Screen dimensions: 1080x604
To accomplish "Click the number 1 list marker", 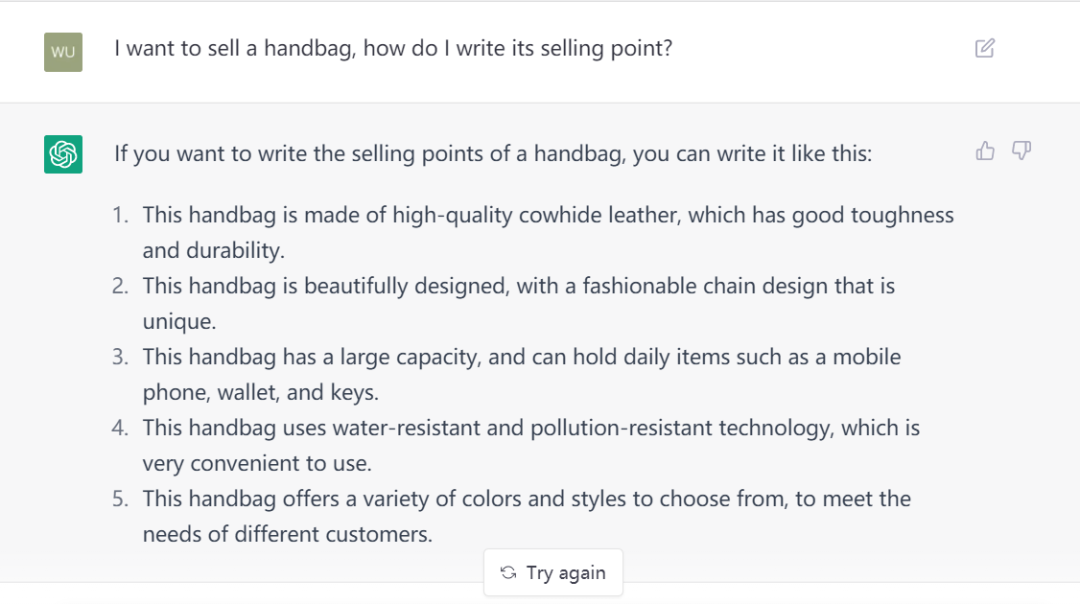I will (x=121, y=215).
